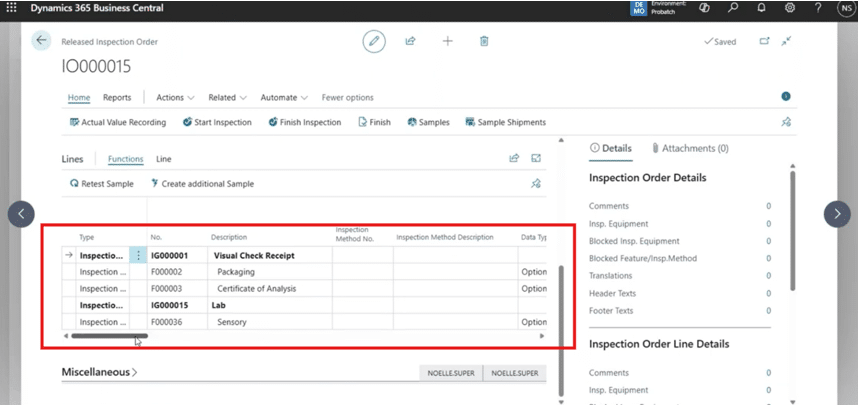Select the Packaging description cell
This screenshot has width=859, height=405.
tap(270, 272)
